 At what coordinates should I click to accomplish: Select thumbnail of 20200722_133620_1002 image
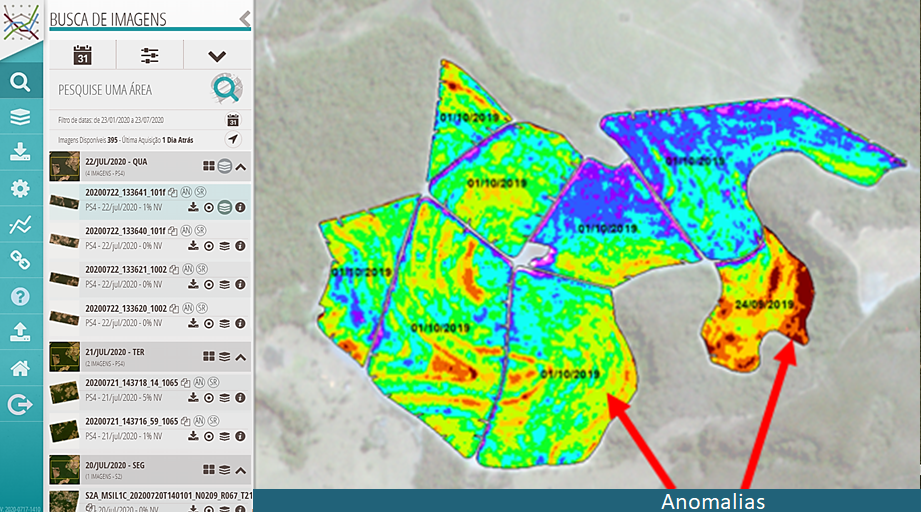pos(64,314)
